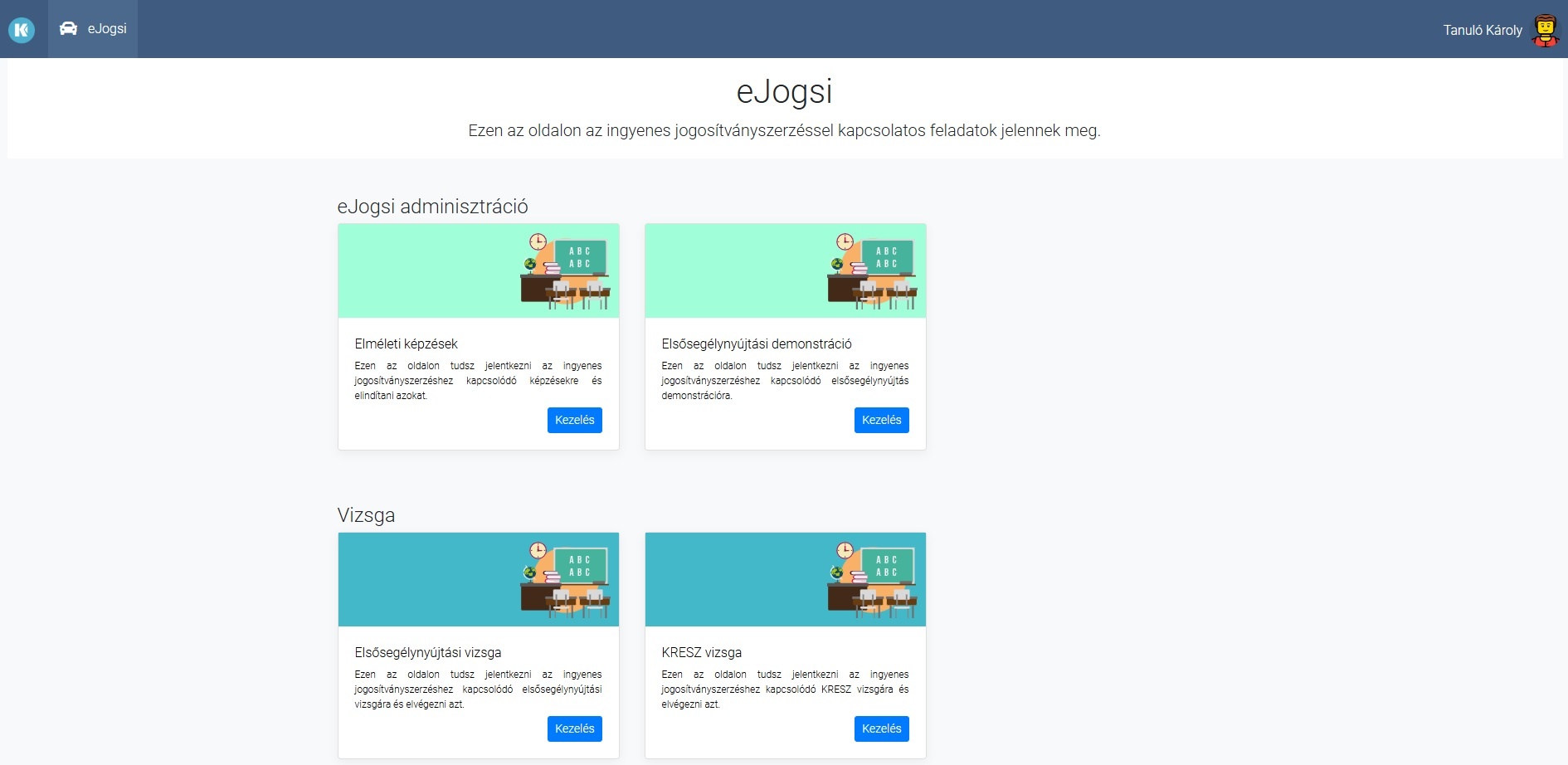The width and height of the screenshot is (1568, 765).
Task: Click the car icon next to eJogsi
Action: pos(68,28)
